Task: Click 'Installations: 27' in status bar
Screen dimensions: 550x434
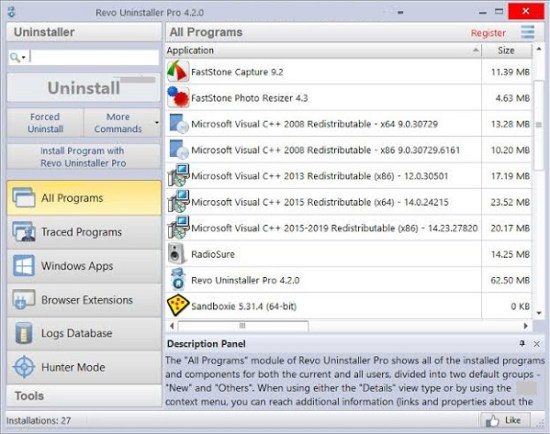Action: tap(39, 420)
